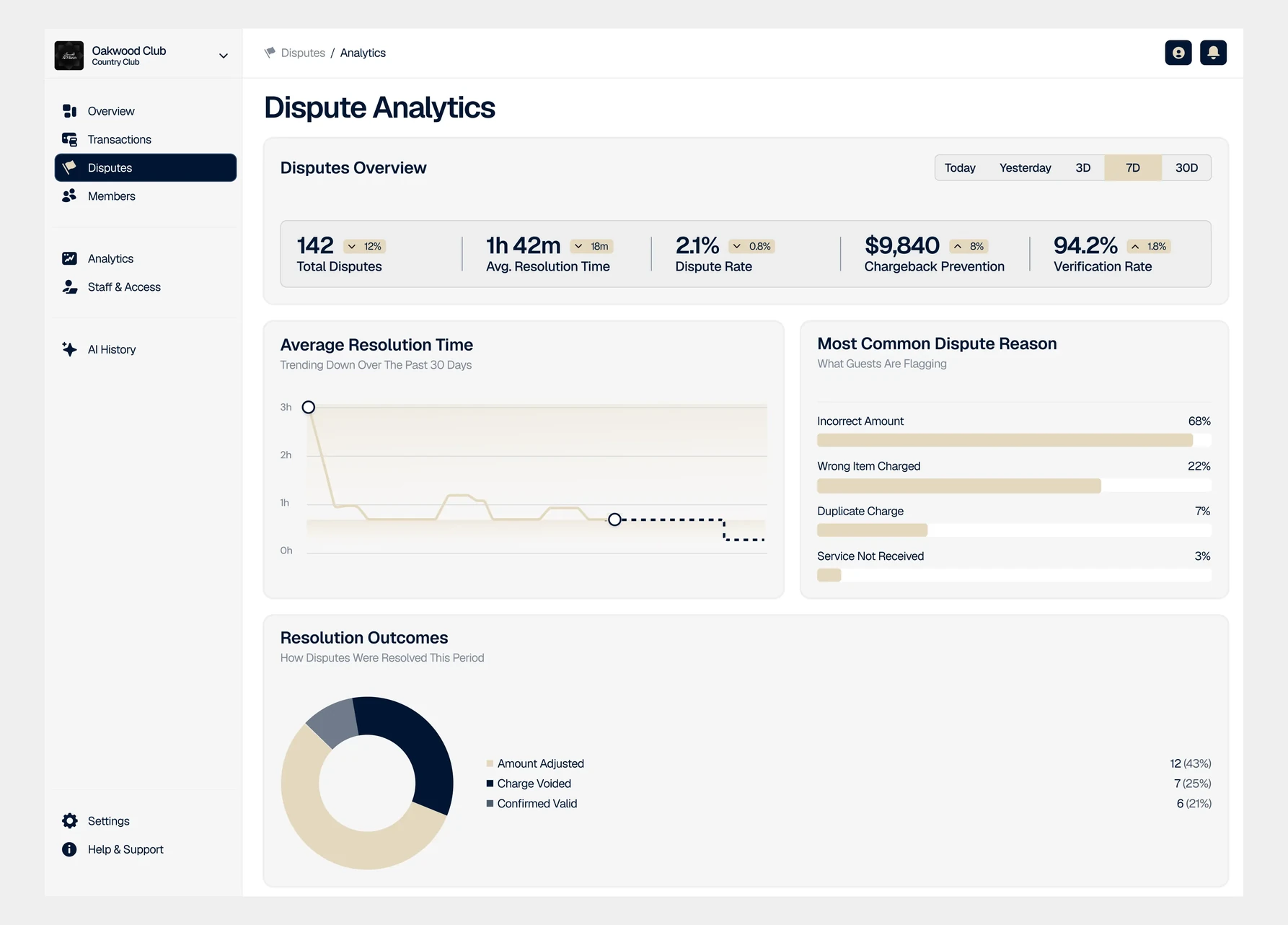Click the 0.8% decrease badge on Dispute Rate
1288x925 pixels.
pyautogui.click(x=752, y=246)
